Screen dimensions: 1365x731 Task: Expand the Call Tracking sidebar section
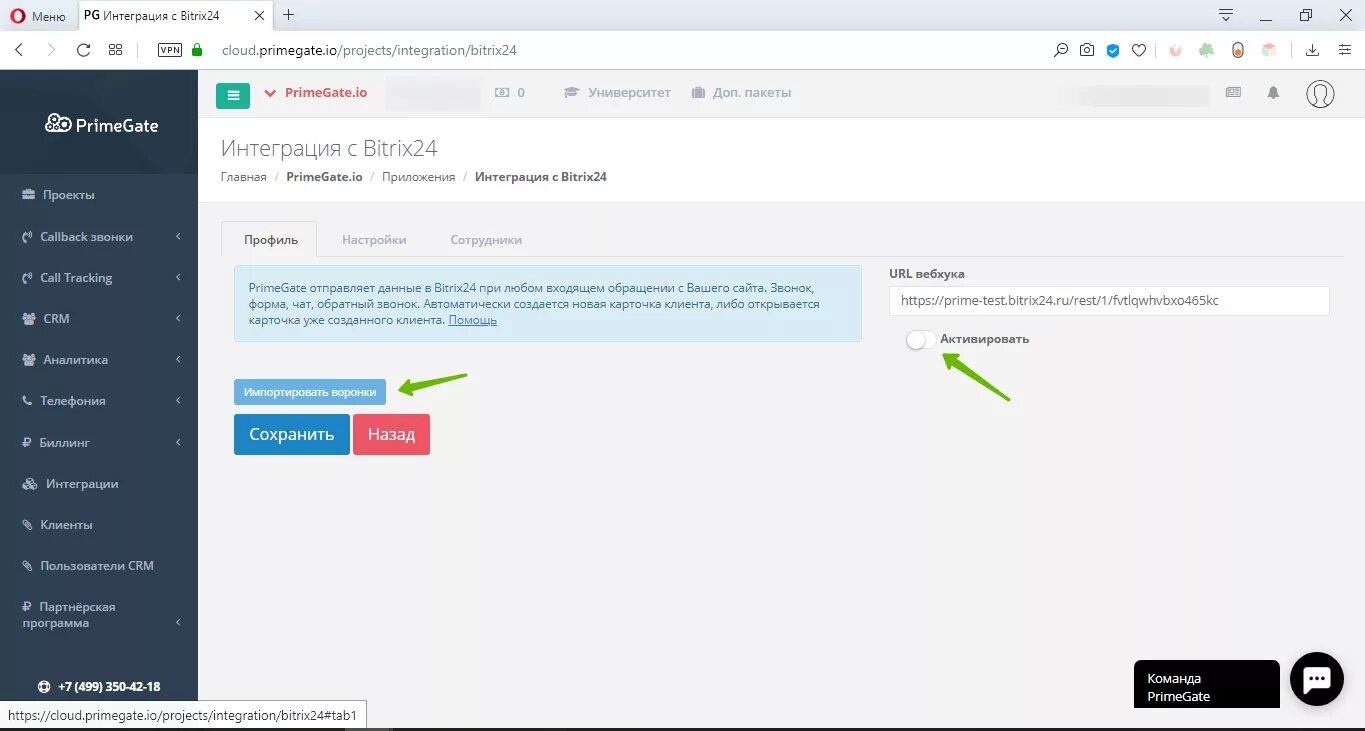99,278
